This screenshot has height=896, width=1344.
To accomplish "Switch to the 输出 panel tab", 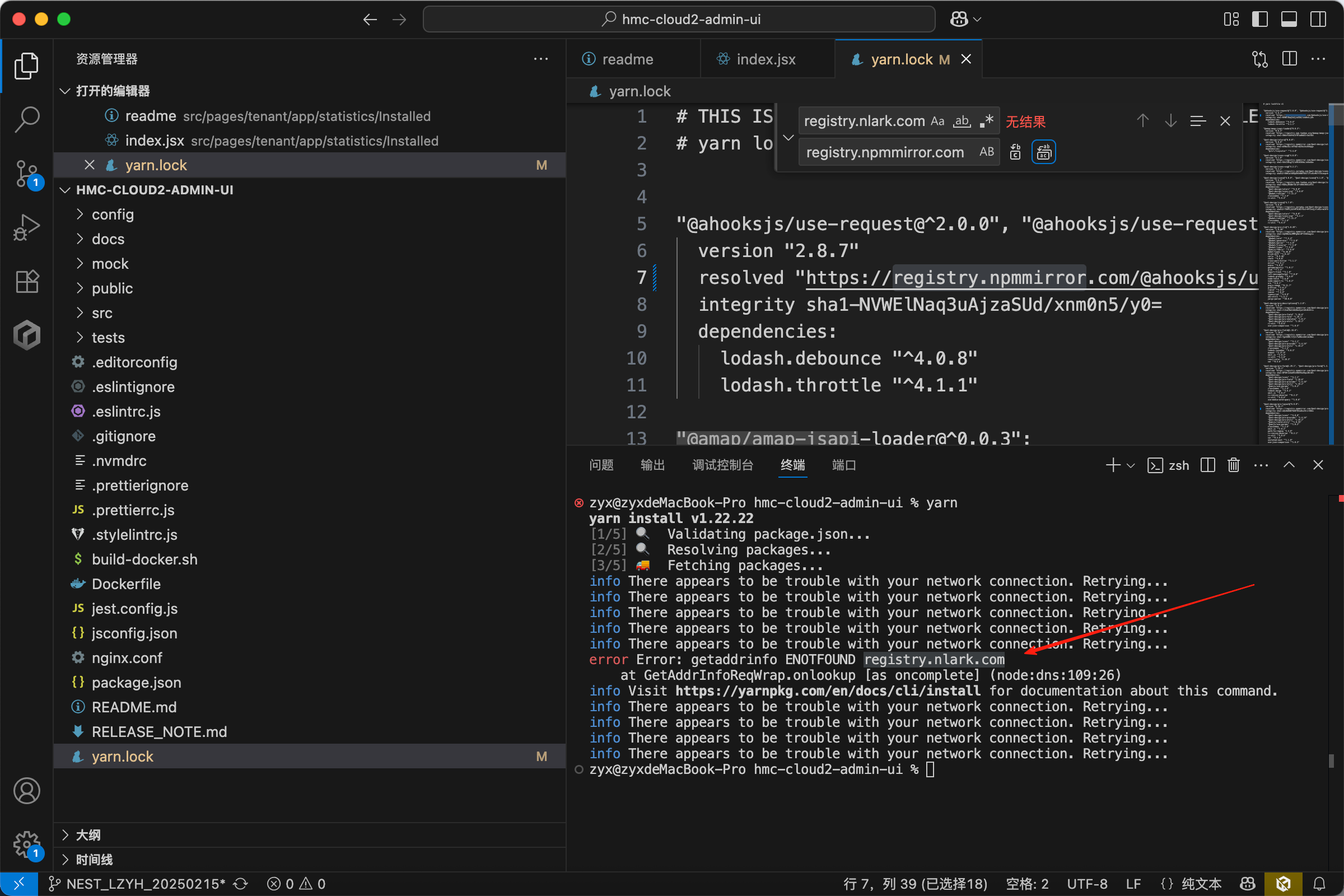I will [x=652, y=465].
